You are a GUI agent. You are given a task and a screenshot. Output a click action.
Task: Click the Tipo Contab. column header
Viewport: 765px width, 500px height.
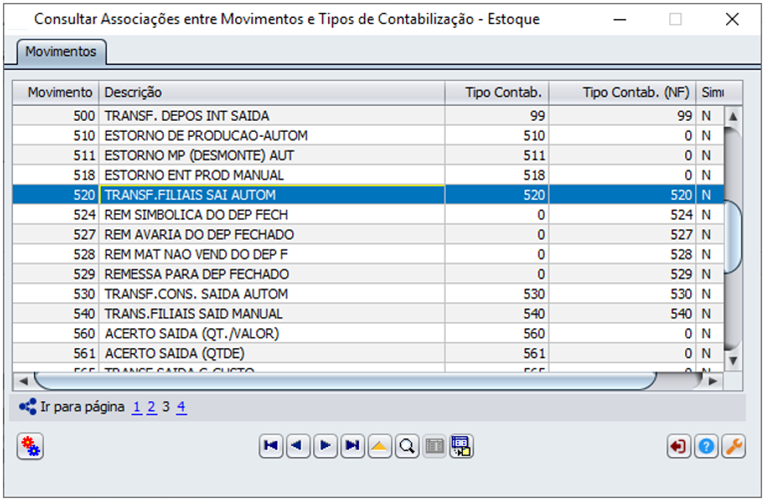tap(497, 92)
